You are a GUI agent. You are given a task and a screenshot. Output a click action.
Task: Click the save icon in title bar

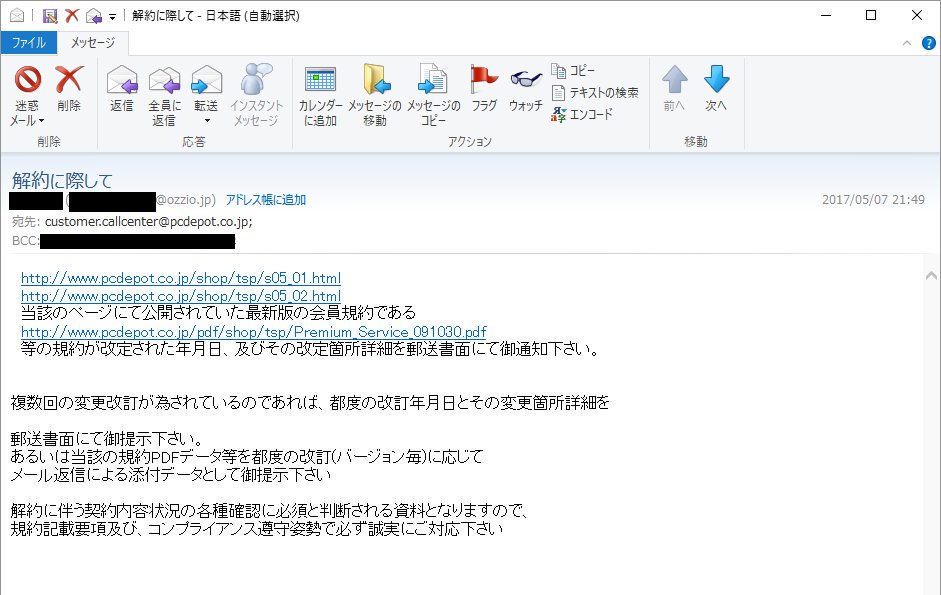[x=50, y=16]
